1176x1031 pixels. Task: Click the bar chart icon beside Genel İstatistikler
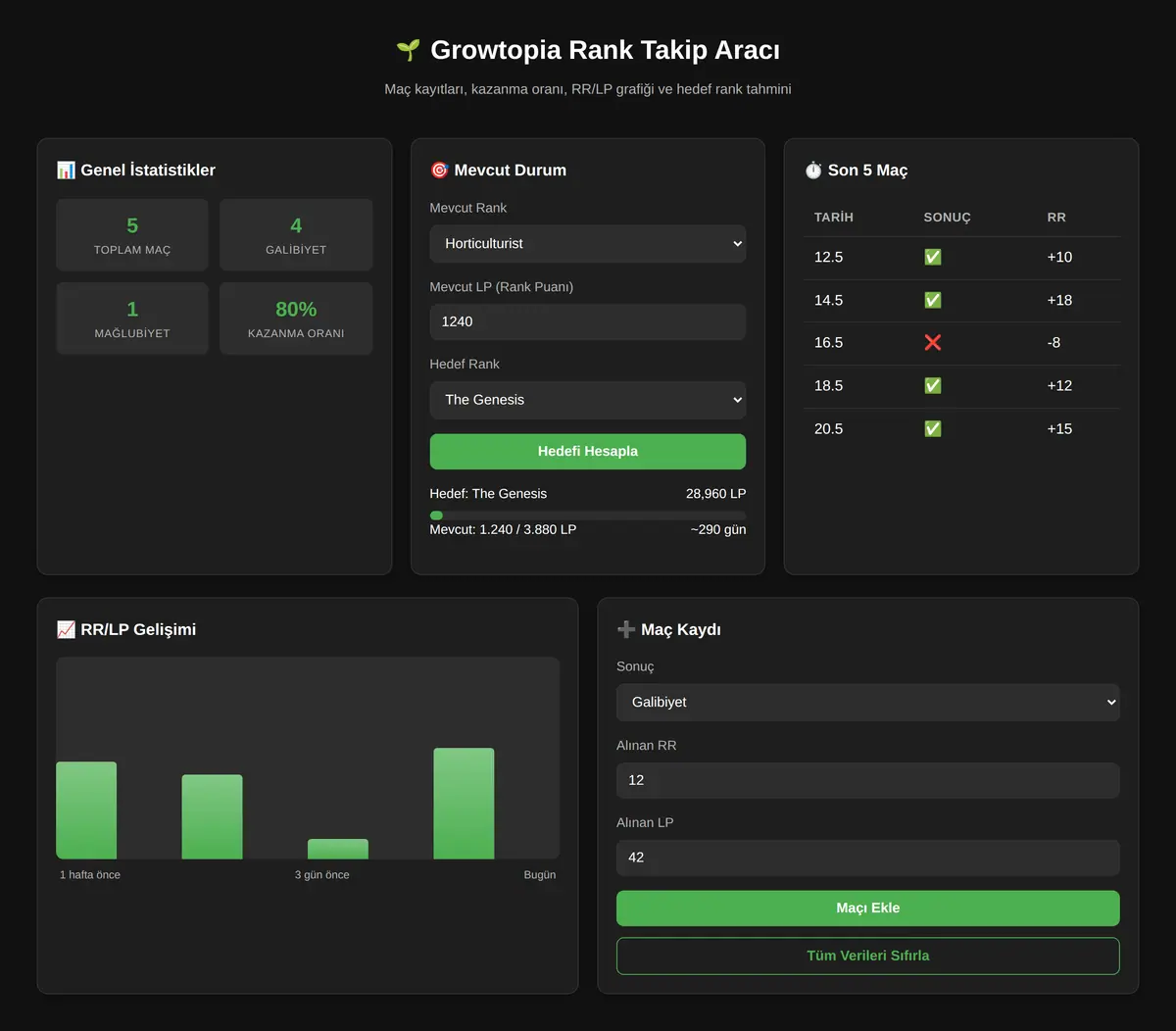coord(66,170)
